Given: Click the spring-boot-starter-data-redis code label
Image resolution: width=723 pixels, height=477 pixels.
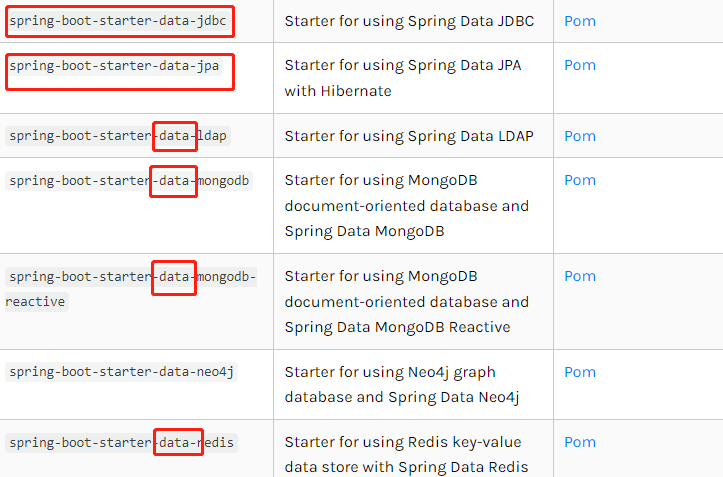Looking at the screenshot, I should point(122,443).
